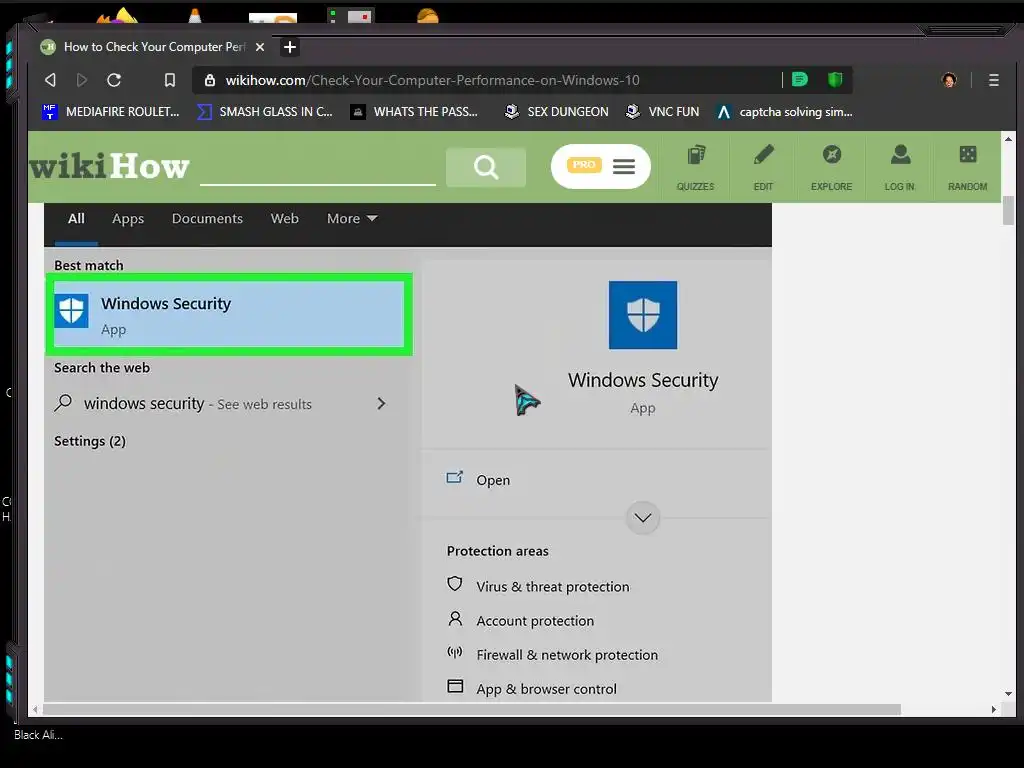Open a new browser tab

point(290,47)
